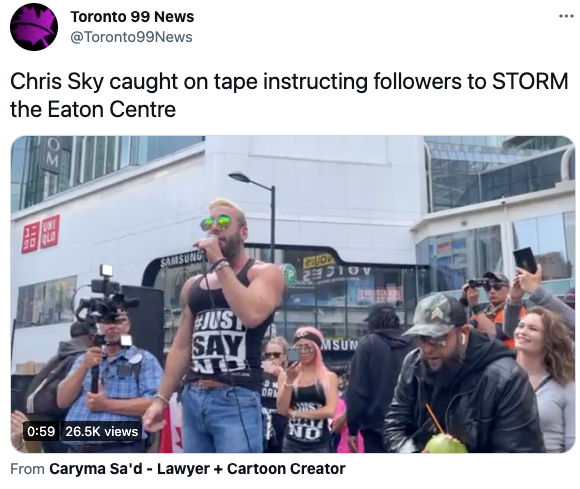Image resolution: width=580 pixels, height=489 pixels.
Task: Click the mirrored sunglasses on the speaker
Action: (218, 223)
